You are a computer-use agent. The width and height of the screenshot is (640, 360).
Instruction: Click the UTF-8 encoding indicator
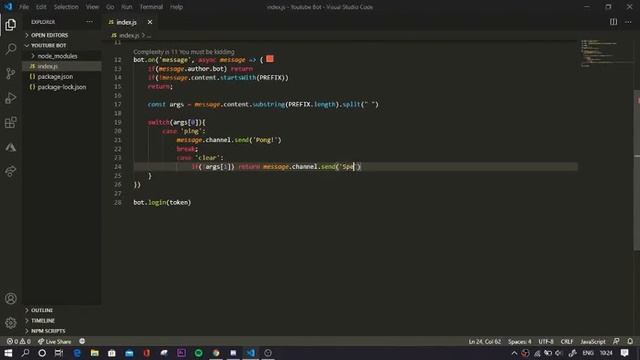coord(546,341)
